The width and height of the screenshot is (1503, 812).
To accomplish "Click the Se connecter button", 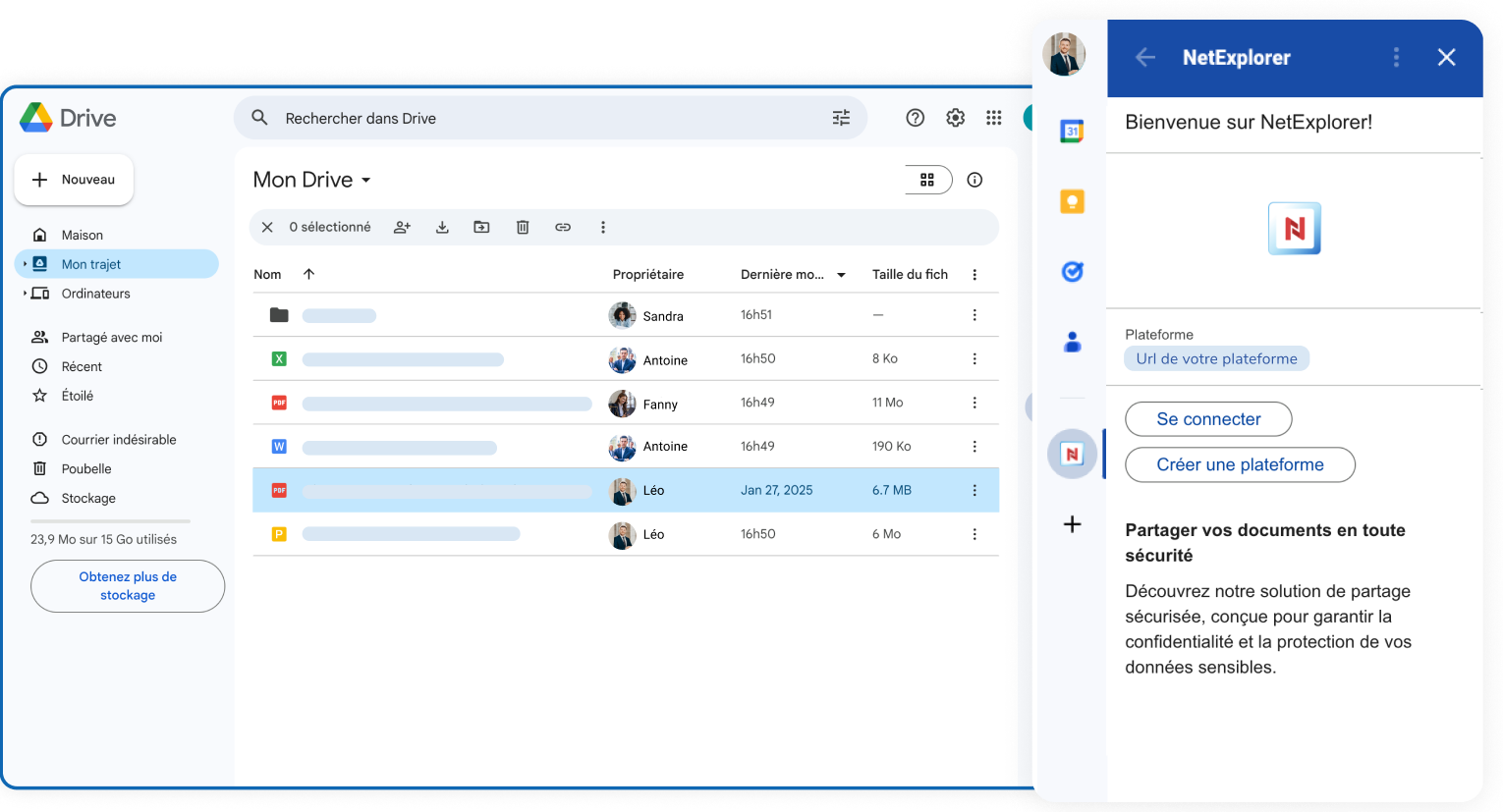I will 1208,419.
